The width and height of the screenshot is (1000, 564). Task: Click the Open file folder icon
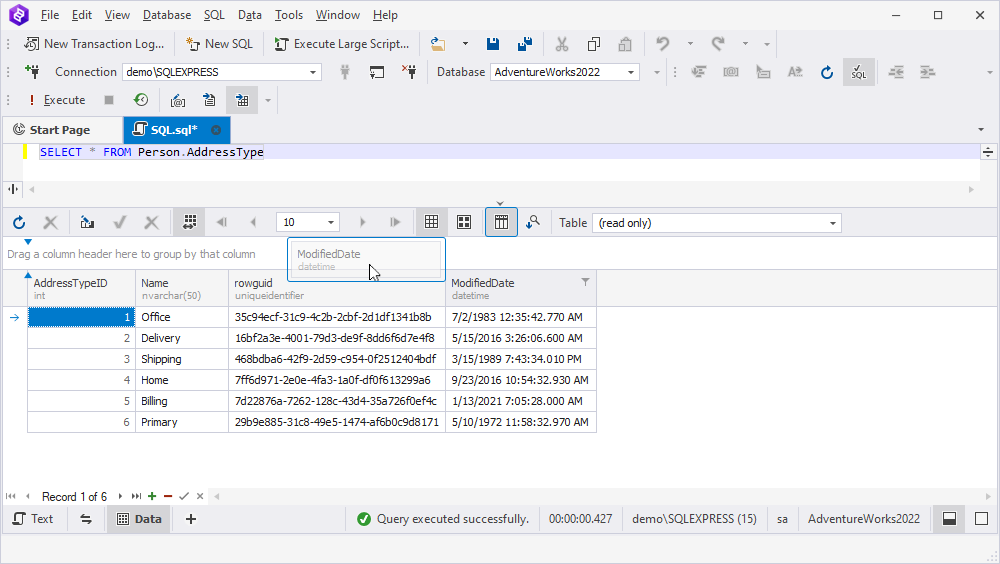click(438, 44)
